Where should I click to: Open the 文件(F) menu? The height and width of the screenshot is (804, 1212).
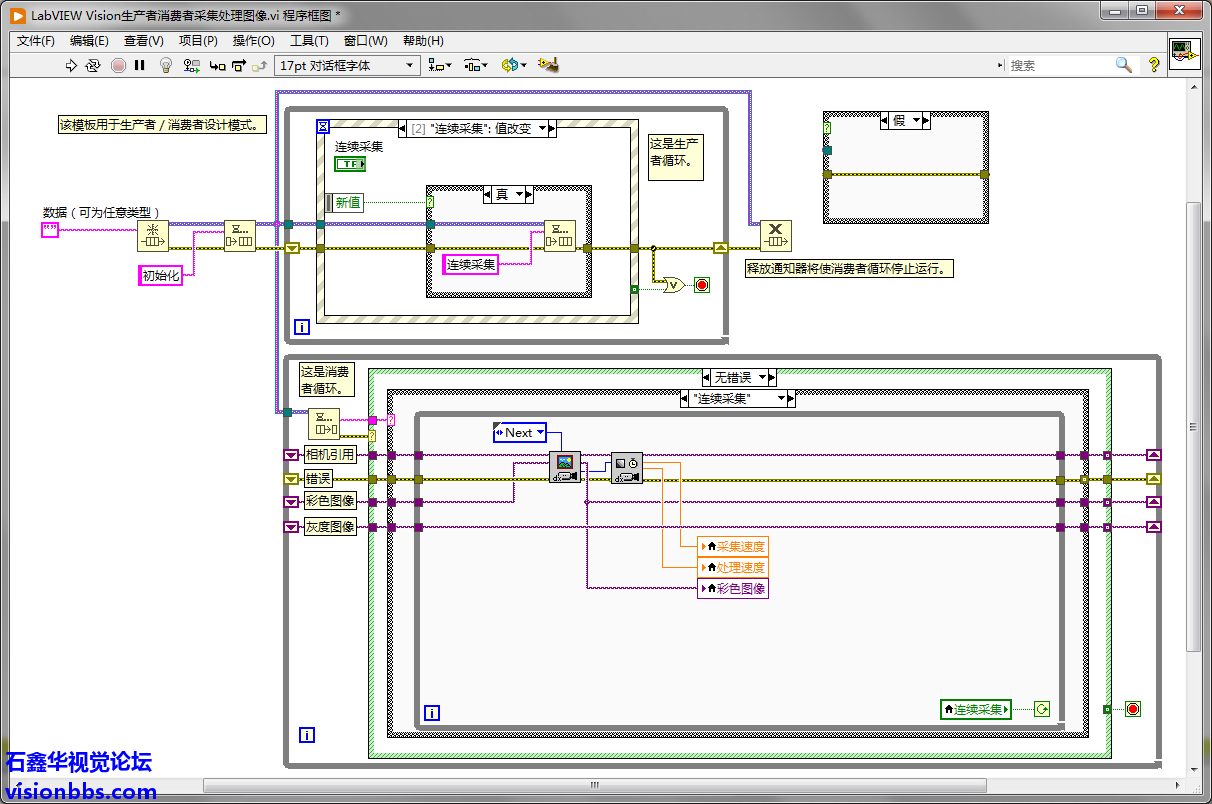pos(36,41)
